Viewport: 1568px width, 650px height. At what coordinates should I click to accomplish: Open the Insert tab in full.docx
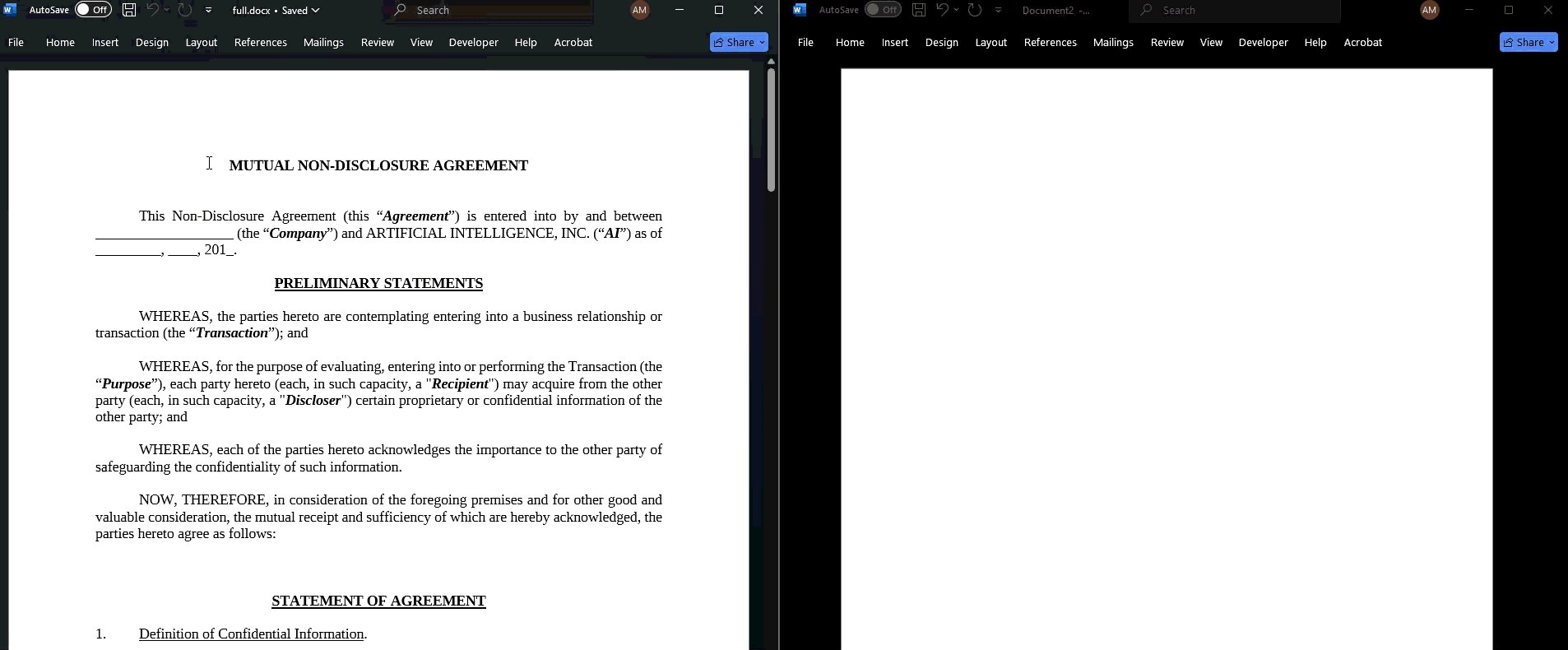click(x=105, y=42)
